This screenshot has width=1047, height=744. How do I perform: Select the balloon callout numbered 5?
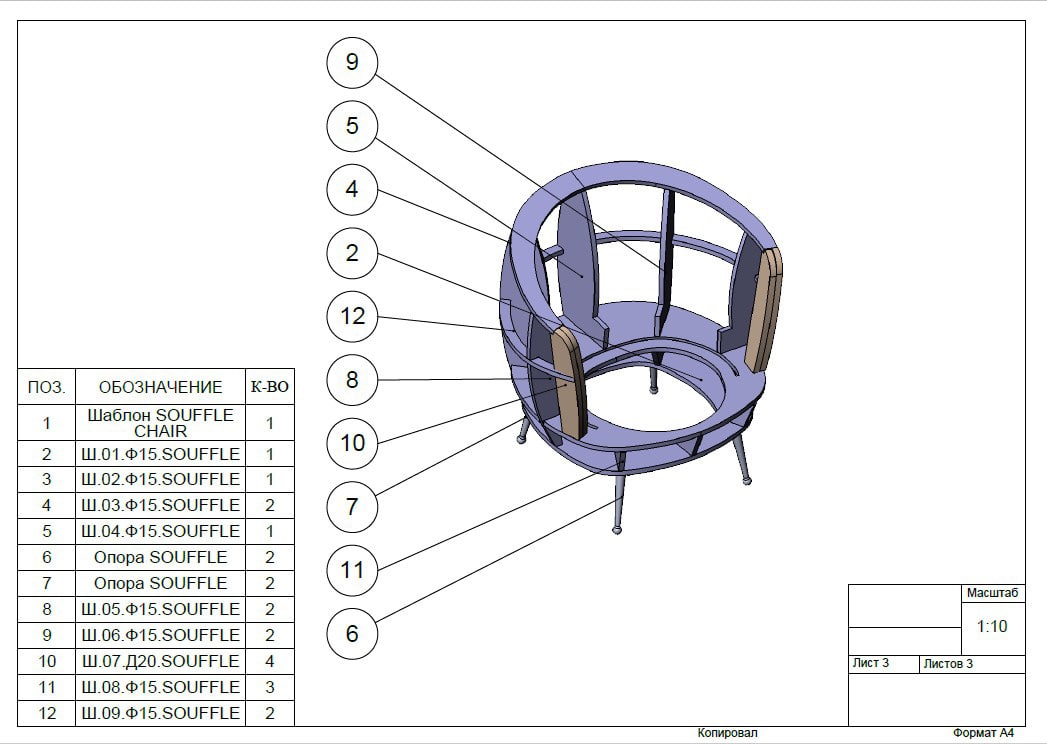pyautogui.click(x=352, y=126)
